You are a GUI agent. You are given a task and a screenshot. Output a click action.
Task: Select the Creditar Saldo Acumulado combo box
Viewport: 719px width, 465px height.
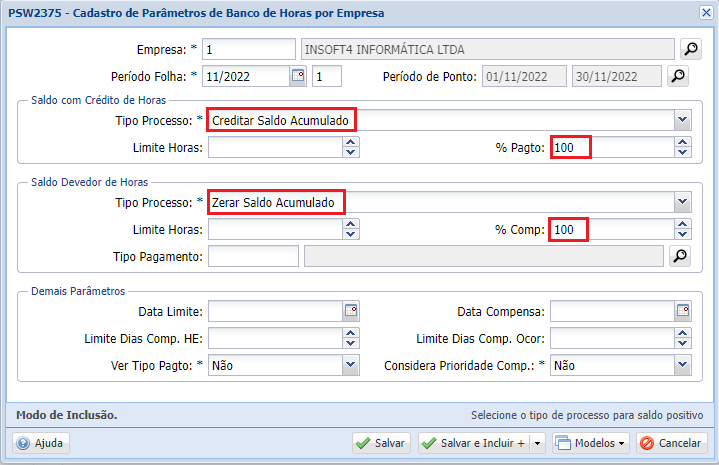point(441,120)
